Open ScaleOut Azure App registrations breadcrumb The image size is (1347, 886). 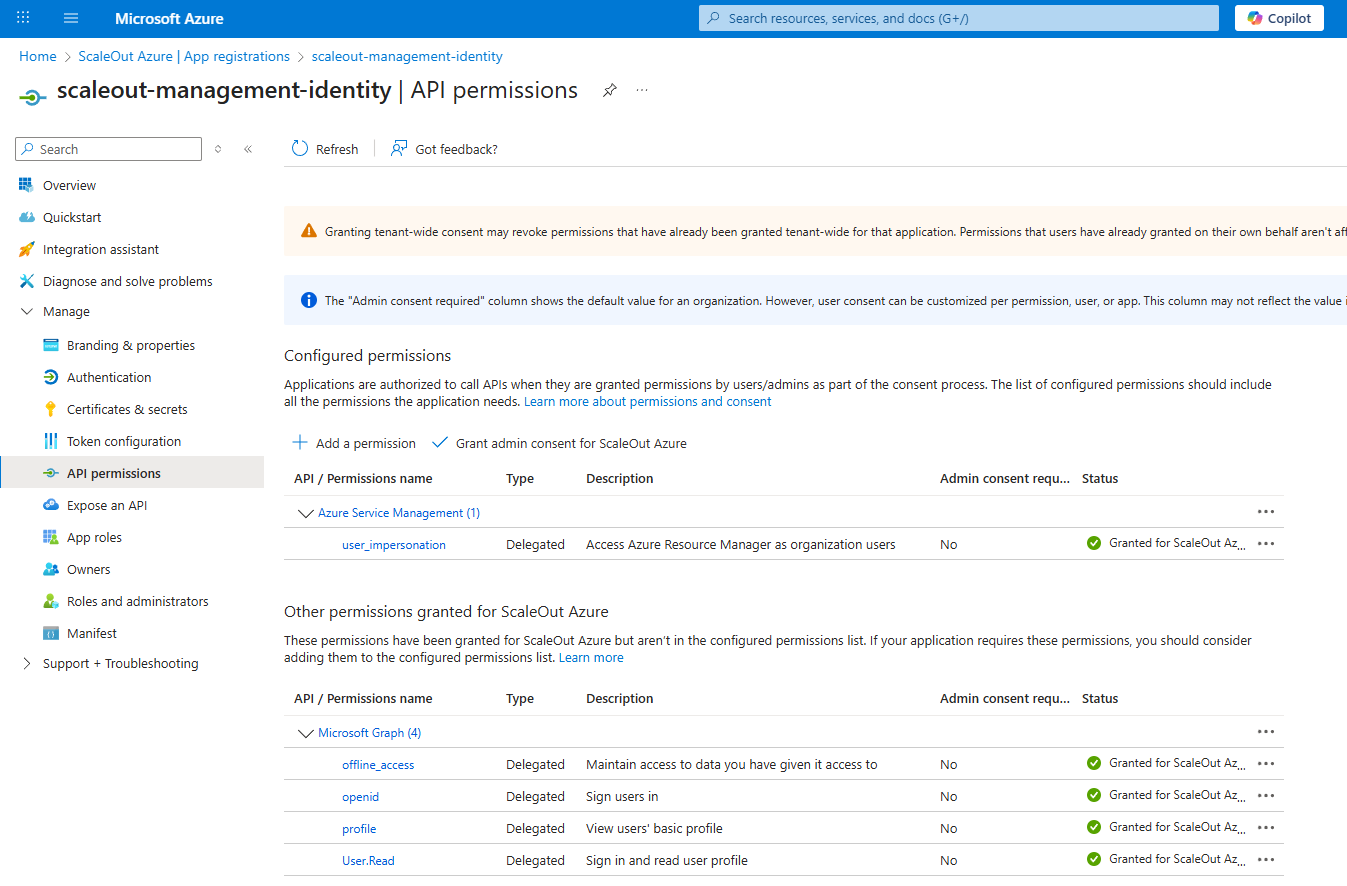point(184,56)
